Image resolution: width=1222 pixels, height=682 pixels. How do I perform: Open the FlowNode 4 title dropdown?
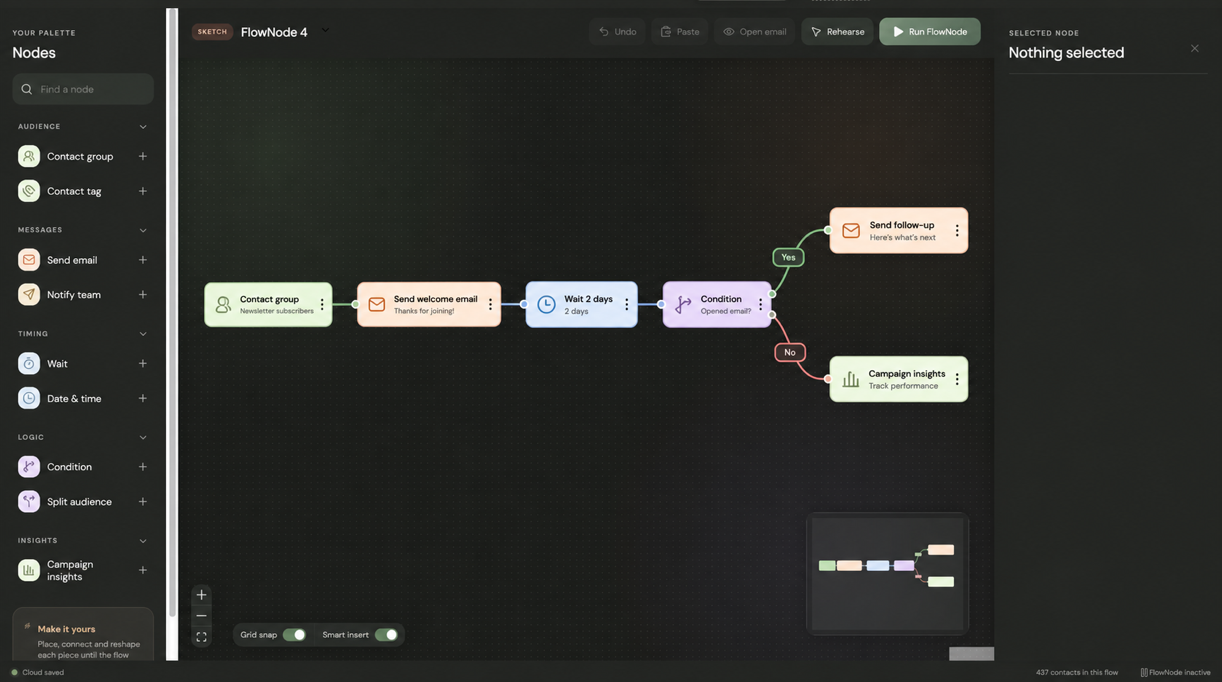325,31
